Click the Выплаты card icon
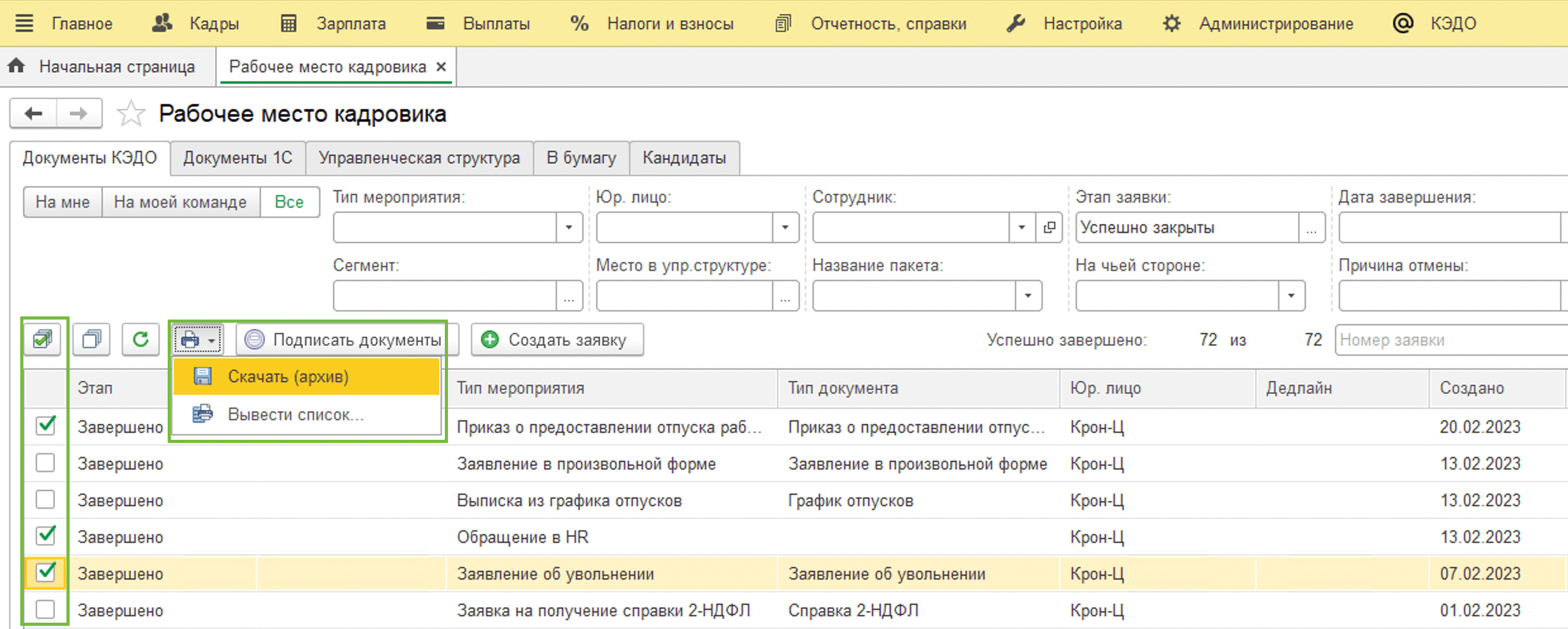Viewport: 1568px width, 629px height. point(435,24)
